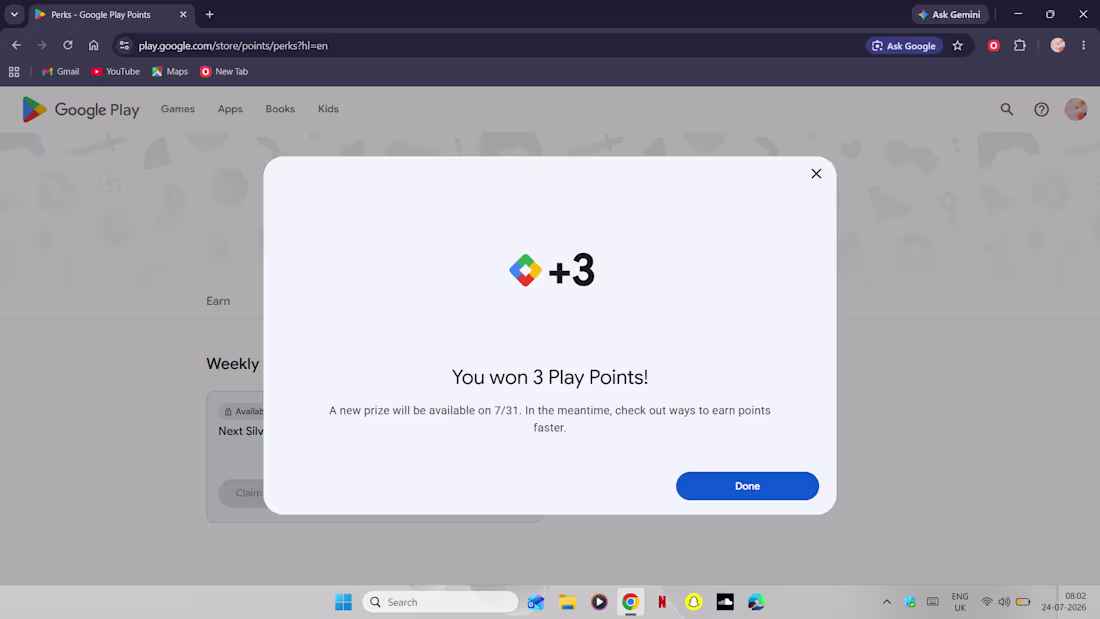Viewport: 1100px width, 619px height.
Task: Click the Chrome taskbar icon
Action: coord(630,601)
